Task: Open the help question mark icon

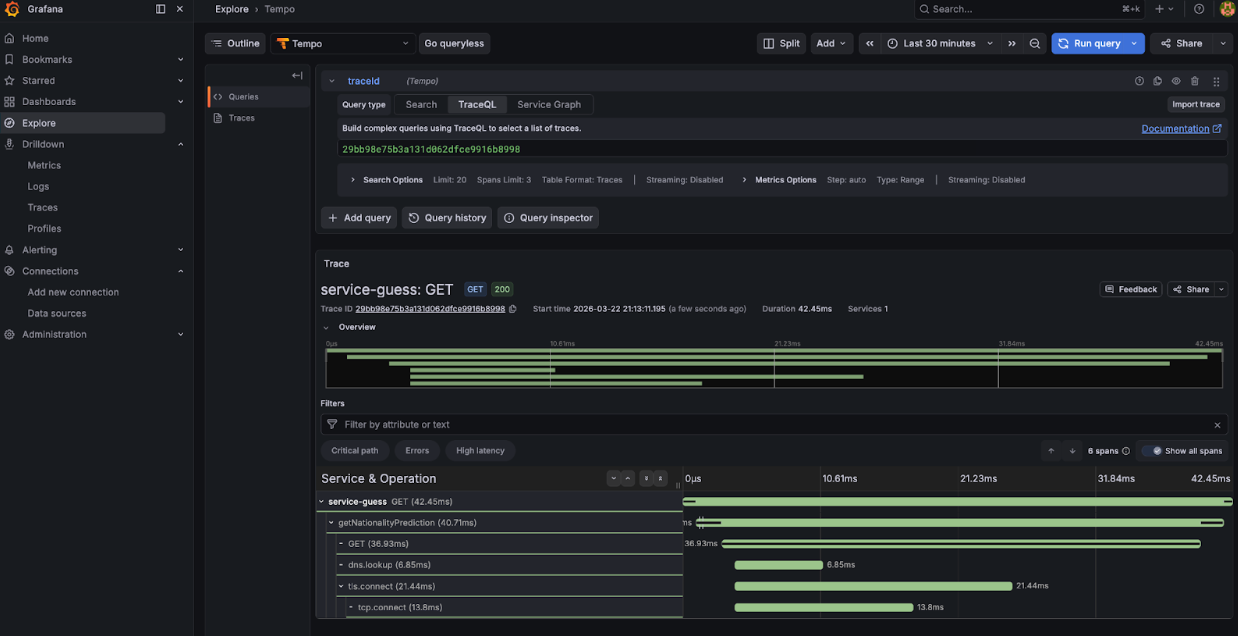Action: point(1199,9)
